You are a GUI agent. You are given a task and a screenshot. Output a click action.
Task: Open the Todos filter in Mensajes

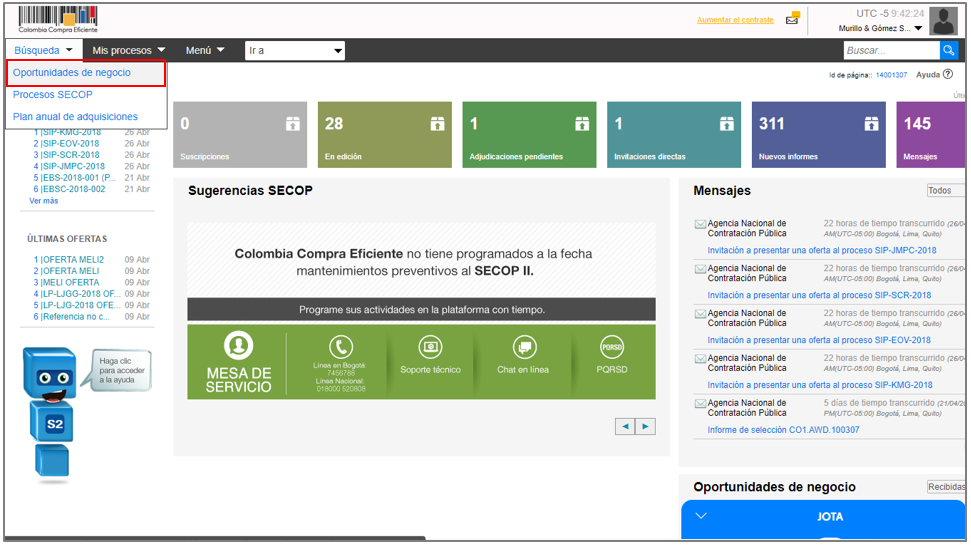(945, 191)
